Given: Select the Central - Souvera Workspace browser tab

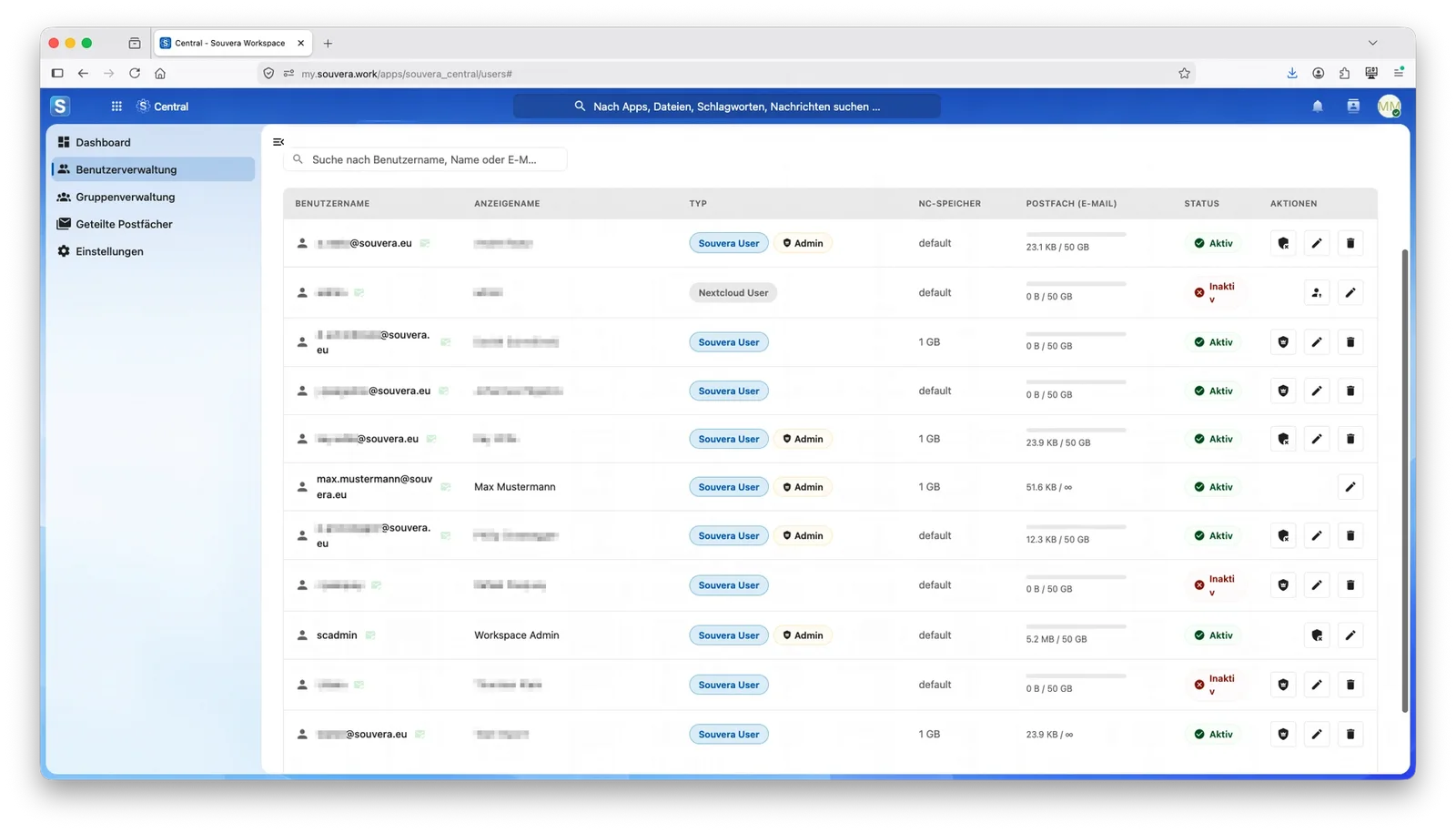Looking at the screenshot, I should (233, 43).
